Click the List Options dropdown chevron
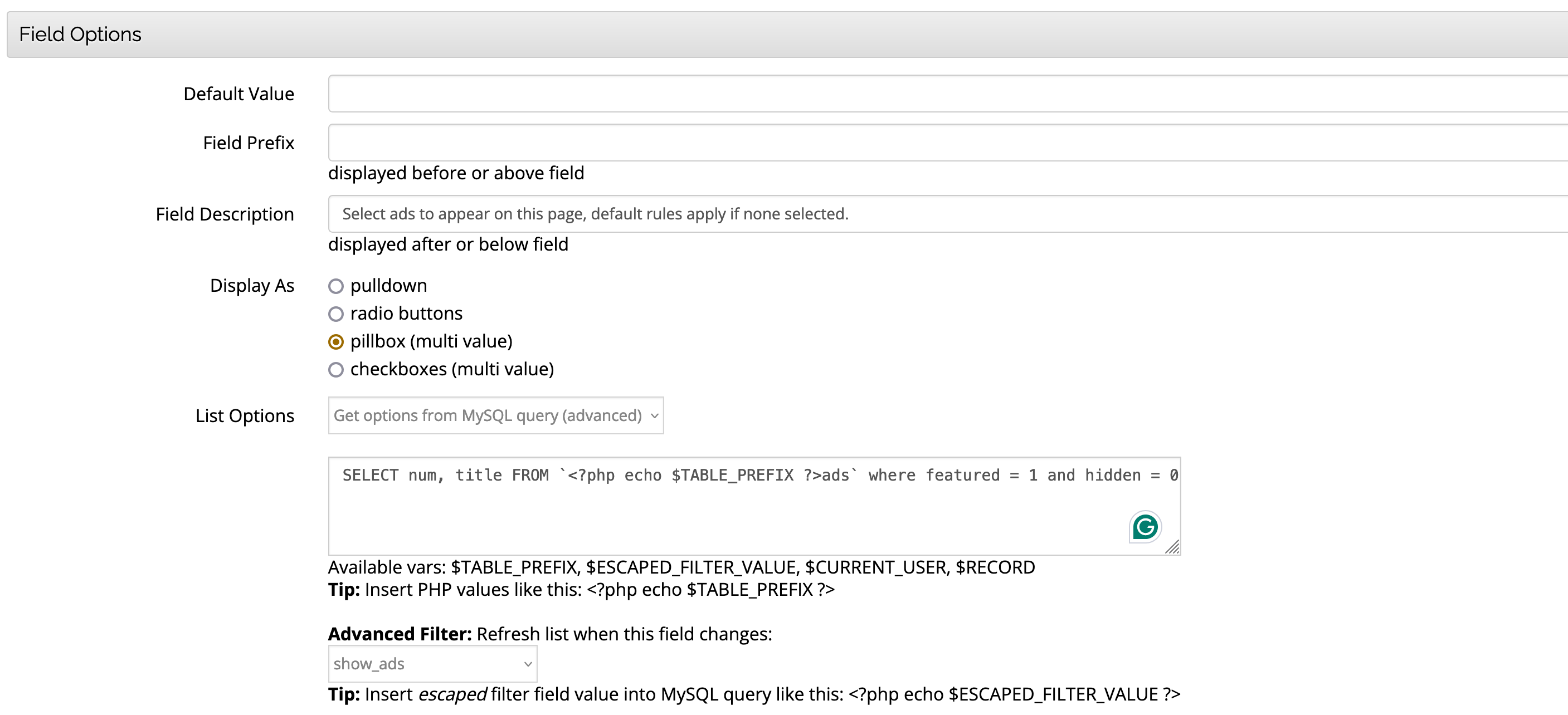1568x715 pixels. point(654,416)
